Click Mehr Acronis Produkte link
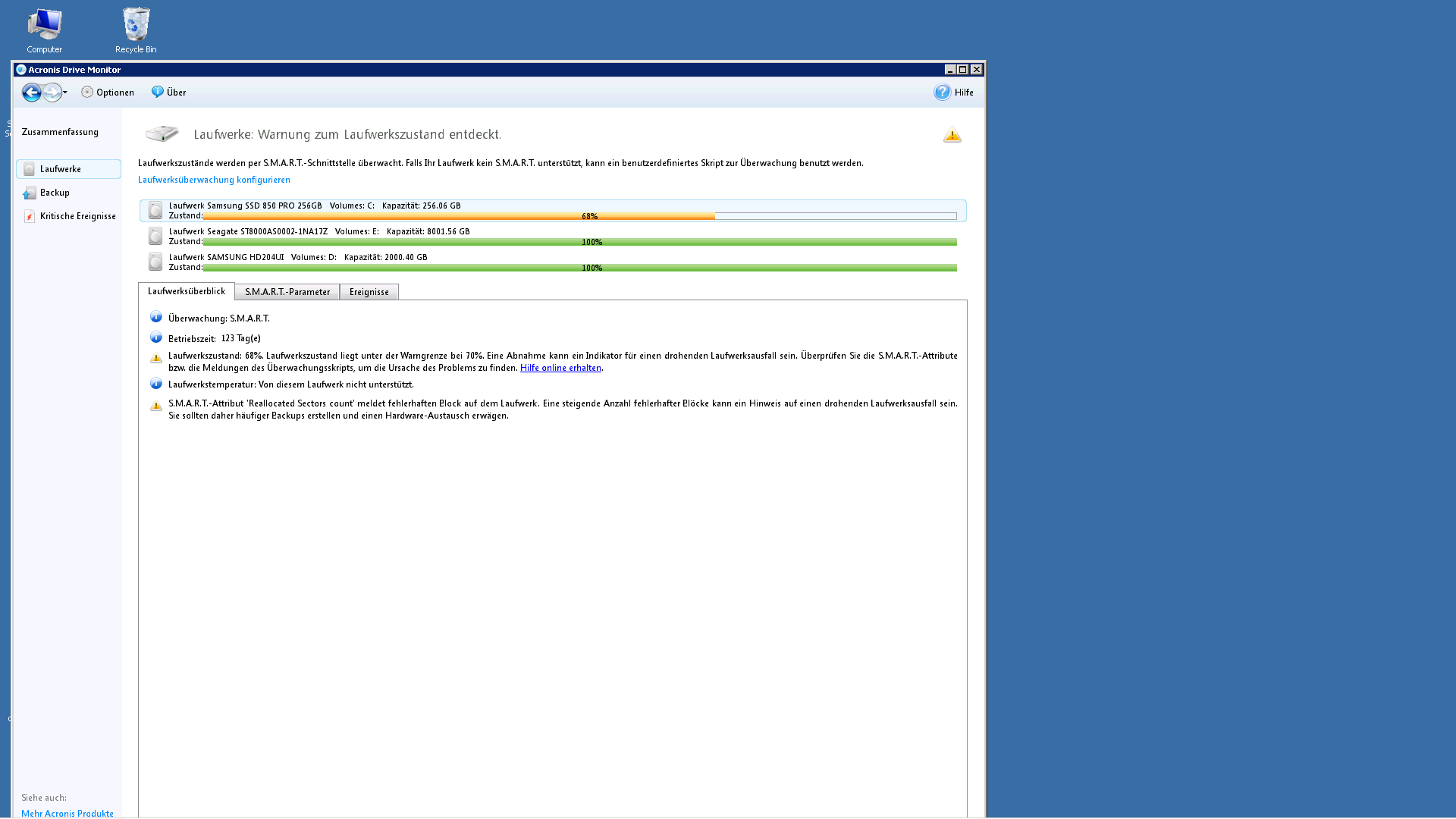Image resolution: width=1456 pixels, height=819 pixels. pyautogui.click(x=67, y=813)
